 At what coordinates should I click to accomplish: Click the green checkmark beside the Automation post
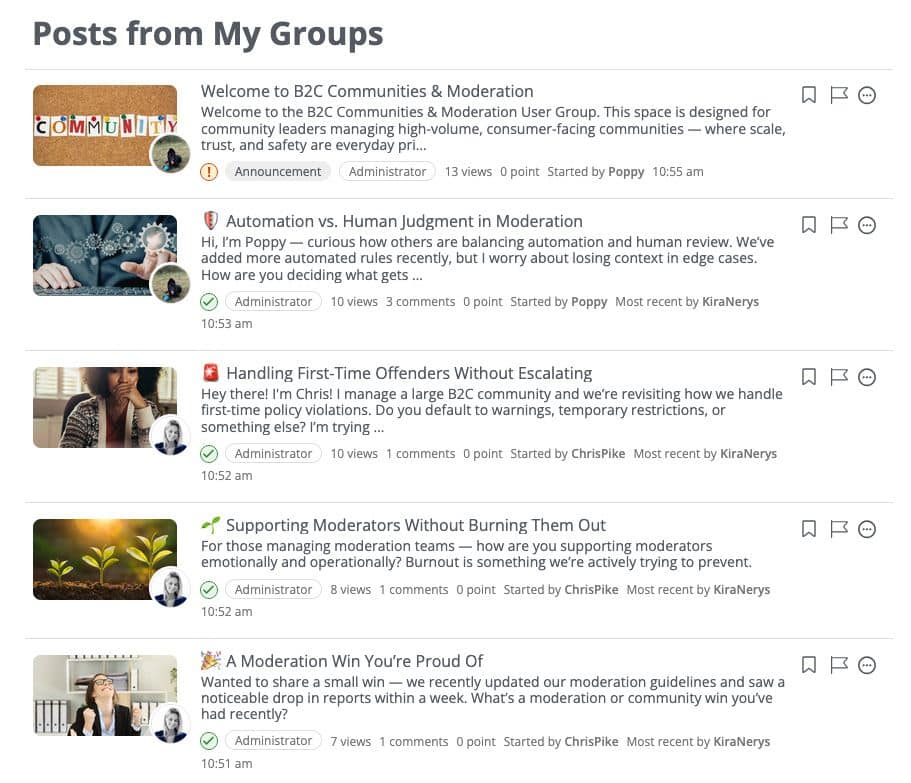tap(209, 301)
